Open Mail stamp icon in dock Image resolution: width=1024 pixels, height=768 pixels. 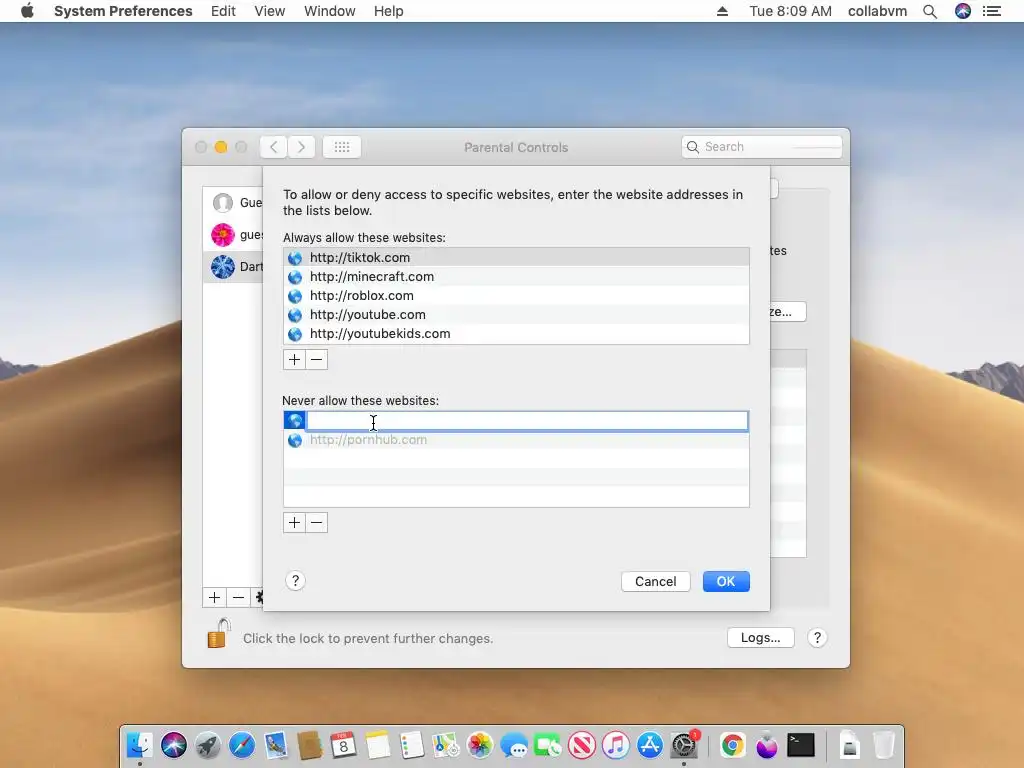[x=276, y=745]
